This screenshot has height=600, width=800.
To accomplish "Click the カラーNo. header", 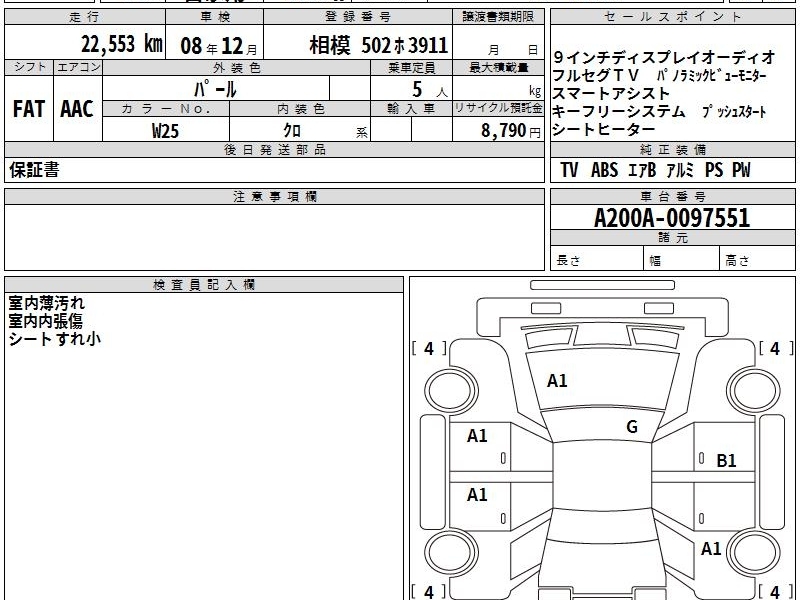I will 166,109.
